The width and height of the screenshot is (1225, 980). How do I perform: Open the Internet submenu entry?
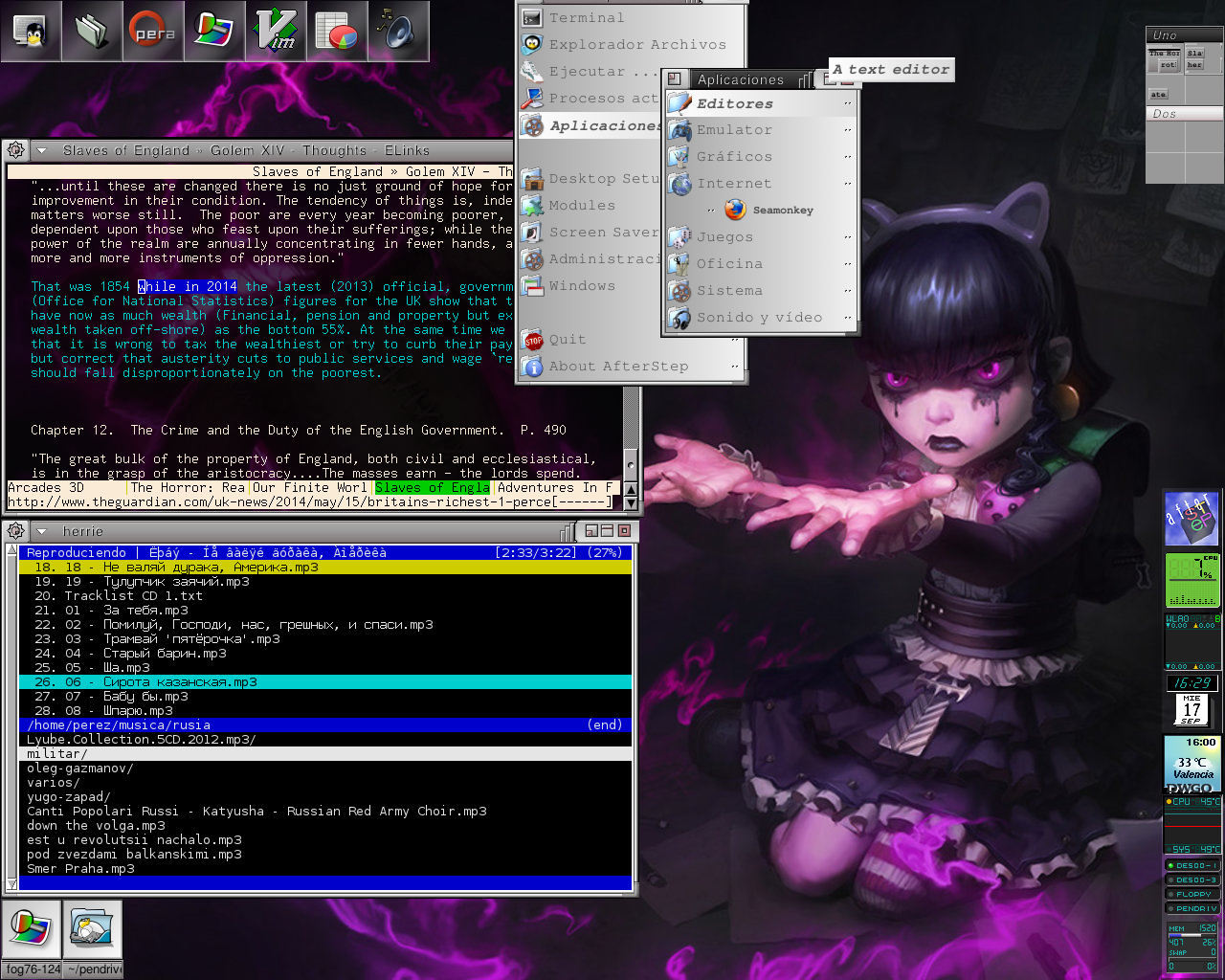(761, 184)
